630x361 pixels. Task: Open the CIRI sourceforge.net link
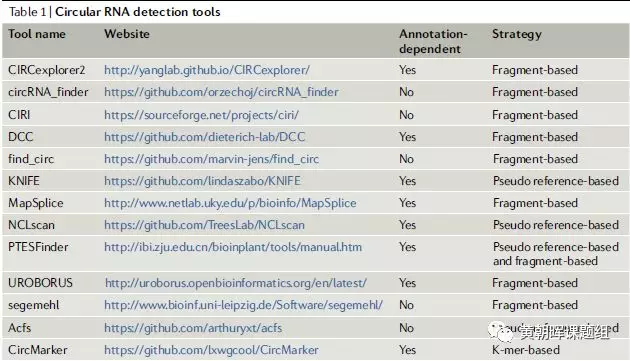click(x=201, y=115)
